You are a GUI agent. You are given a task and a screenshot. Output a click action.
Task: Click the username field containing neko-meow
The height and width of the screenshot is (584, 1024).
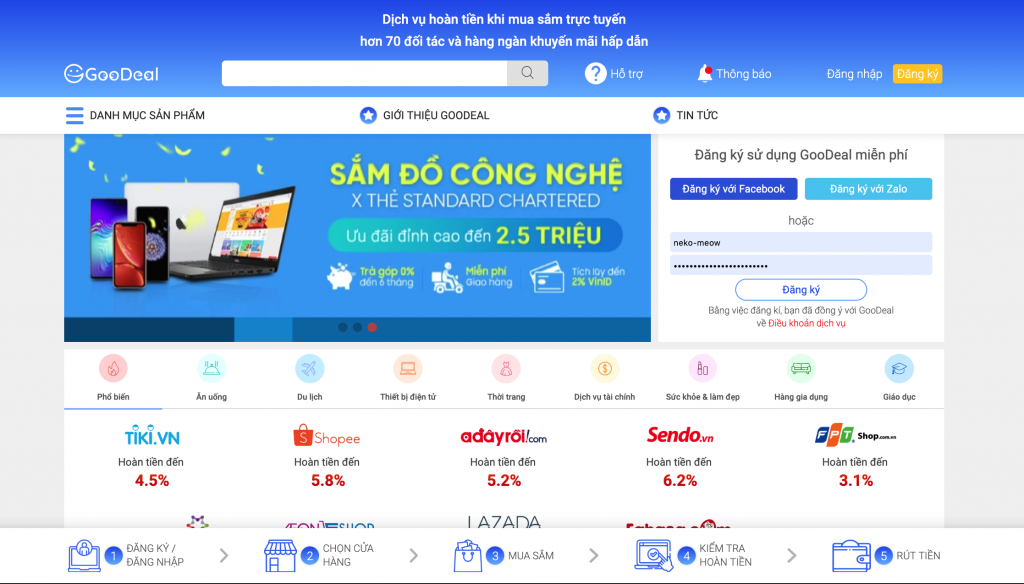(801, 242)
